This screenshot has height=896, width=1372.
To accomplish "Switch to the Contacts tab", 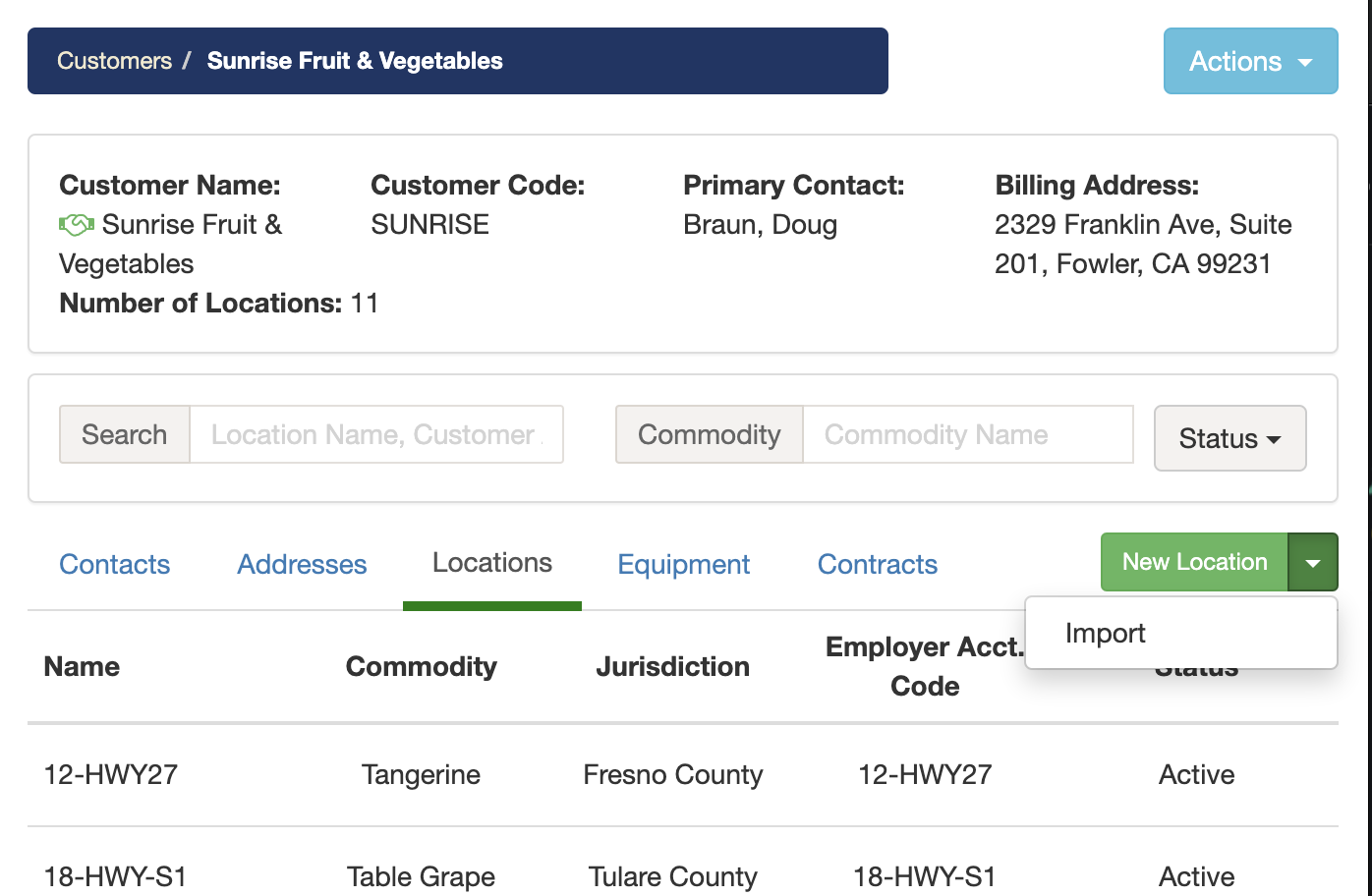I will click(x=115, y=564).
